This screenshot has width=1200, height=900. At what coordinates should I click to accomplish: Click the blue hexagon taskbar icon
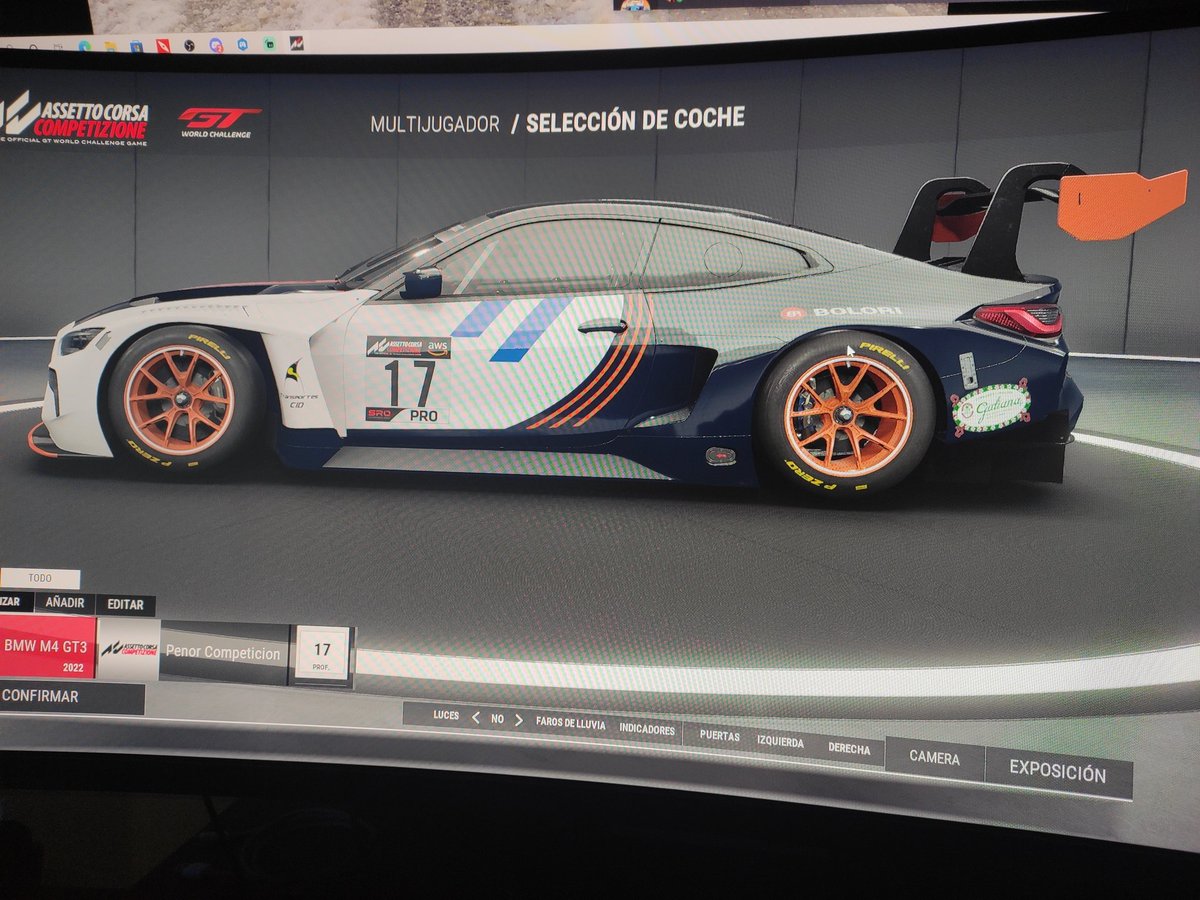coord(242,44)
